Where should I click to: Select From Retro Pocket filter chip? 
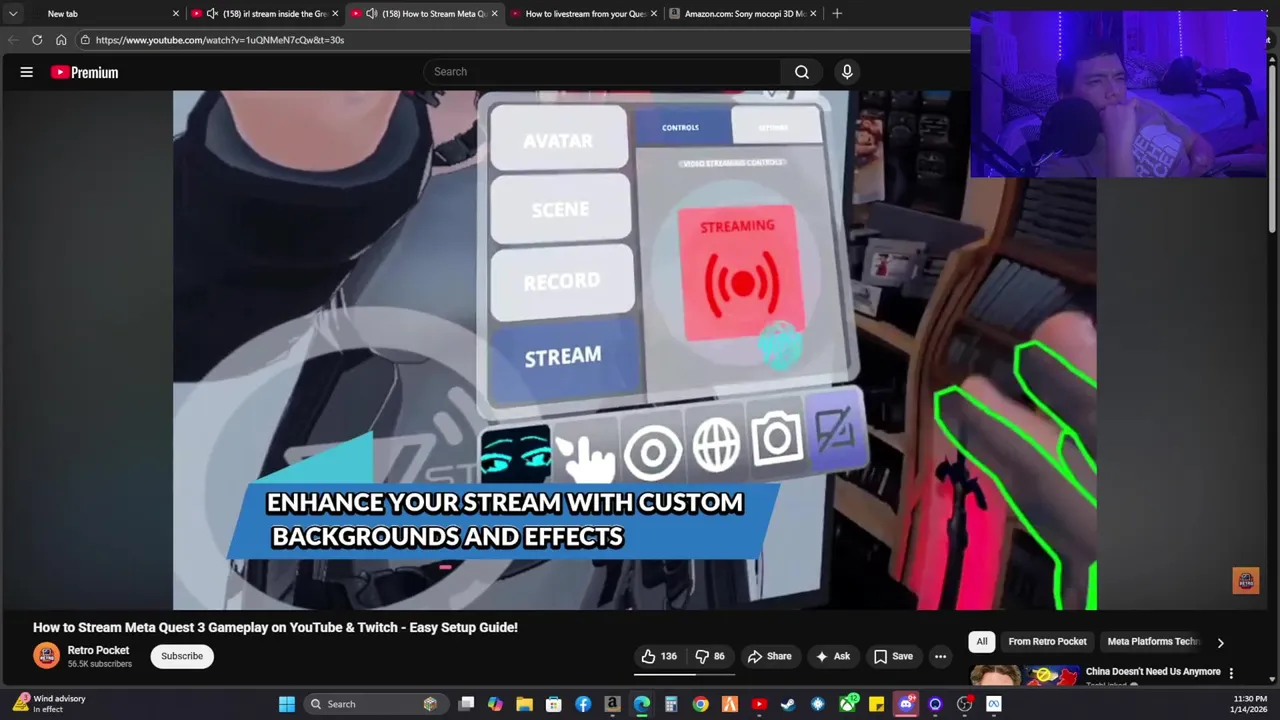1047,642
